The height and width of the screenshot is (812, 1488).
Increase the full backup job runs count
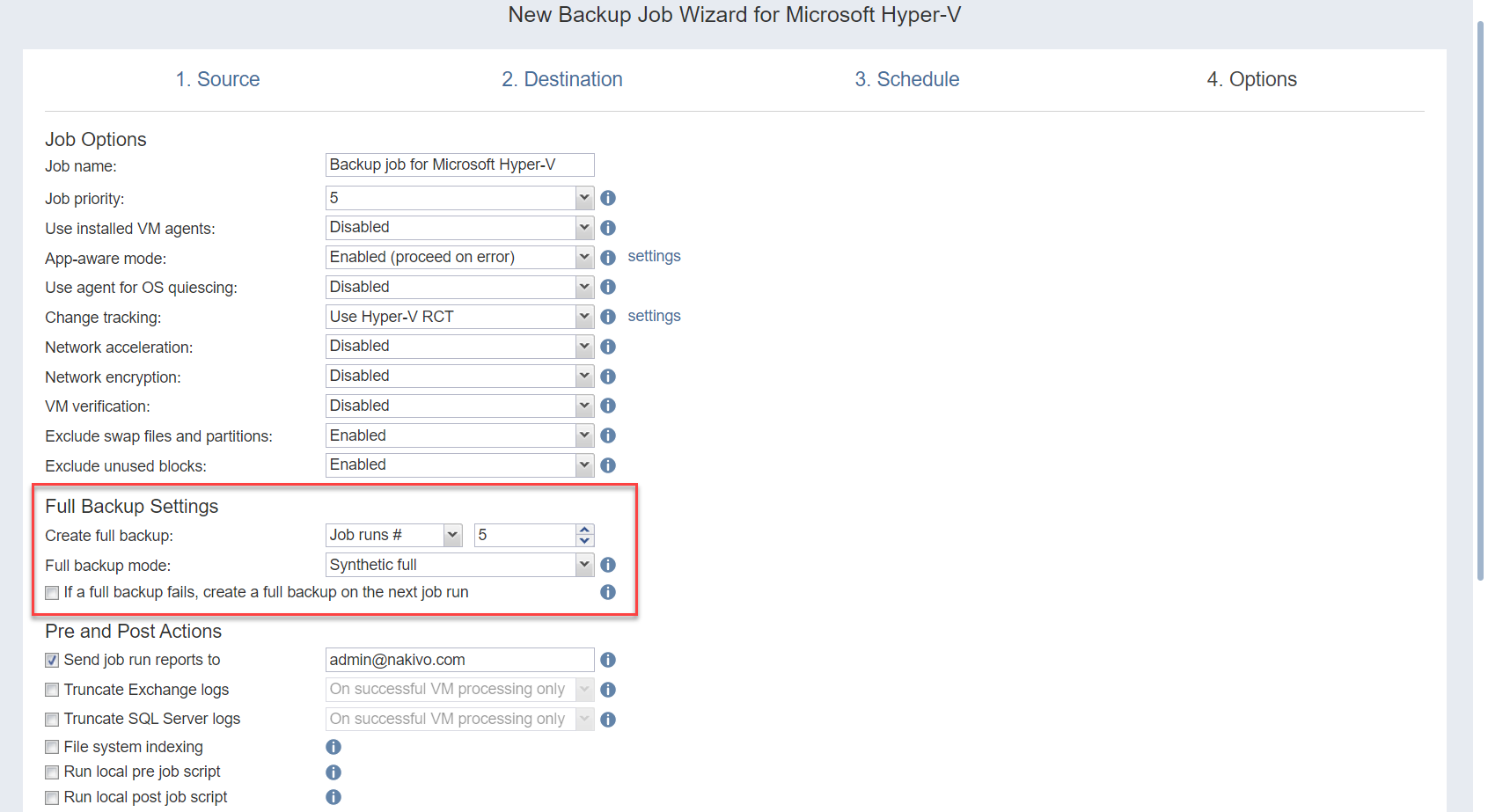pos(584,530)
